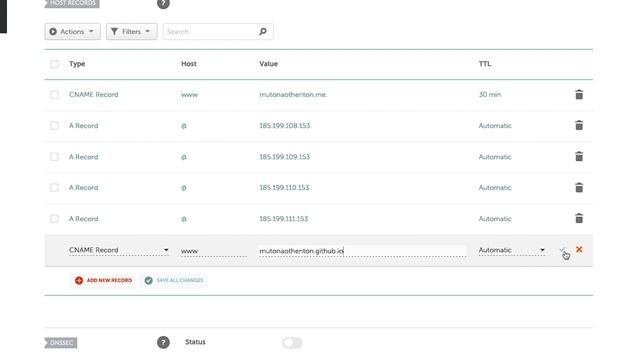Screen dimensions: 640x360
Task: Delete the 185.199.110.153 A record
Action: tap(579, 187)
